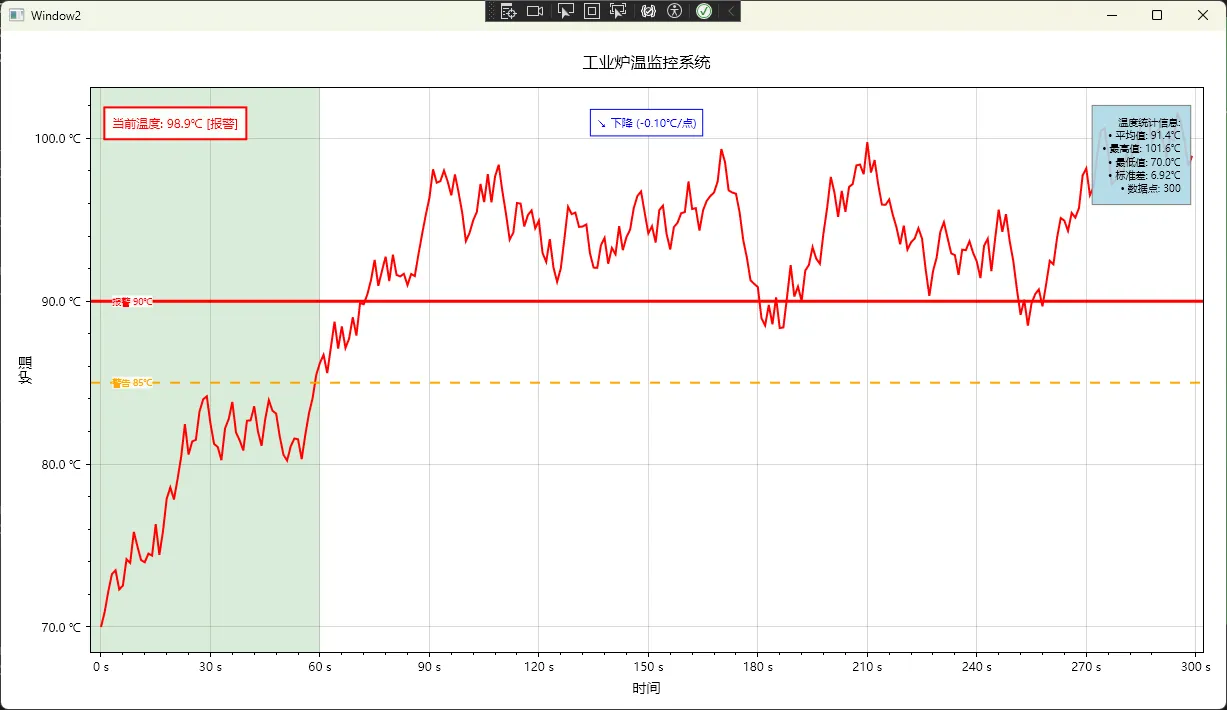The image size is (1227, 710).
Task: Click the Window2 app icon in title bar
Action: 16,15
